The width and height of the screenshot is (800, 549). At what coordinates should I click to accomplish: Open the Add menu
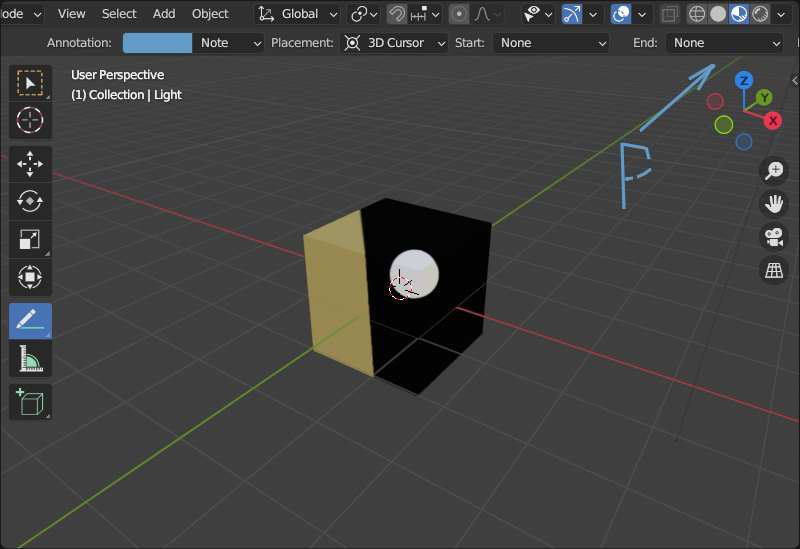(x=164, y=14)
